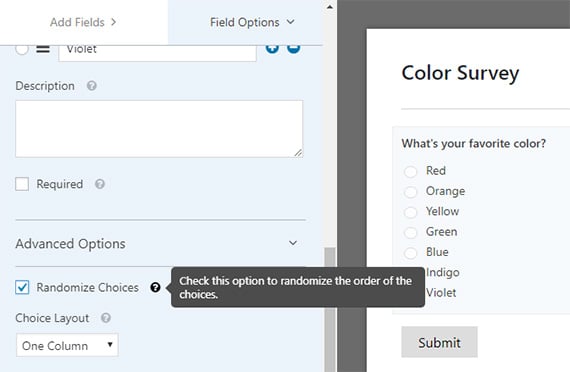Click the remove choice minus icon beside Violet

(x=294, y=49)
